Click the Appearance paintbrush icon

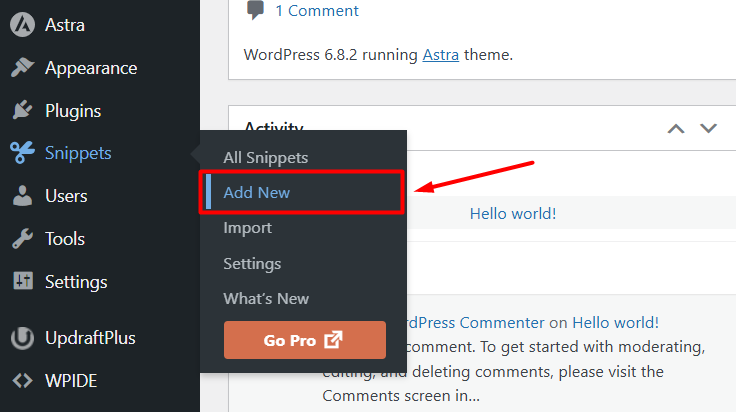22,68
